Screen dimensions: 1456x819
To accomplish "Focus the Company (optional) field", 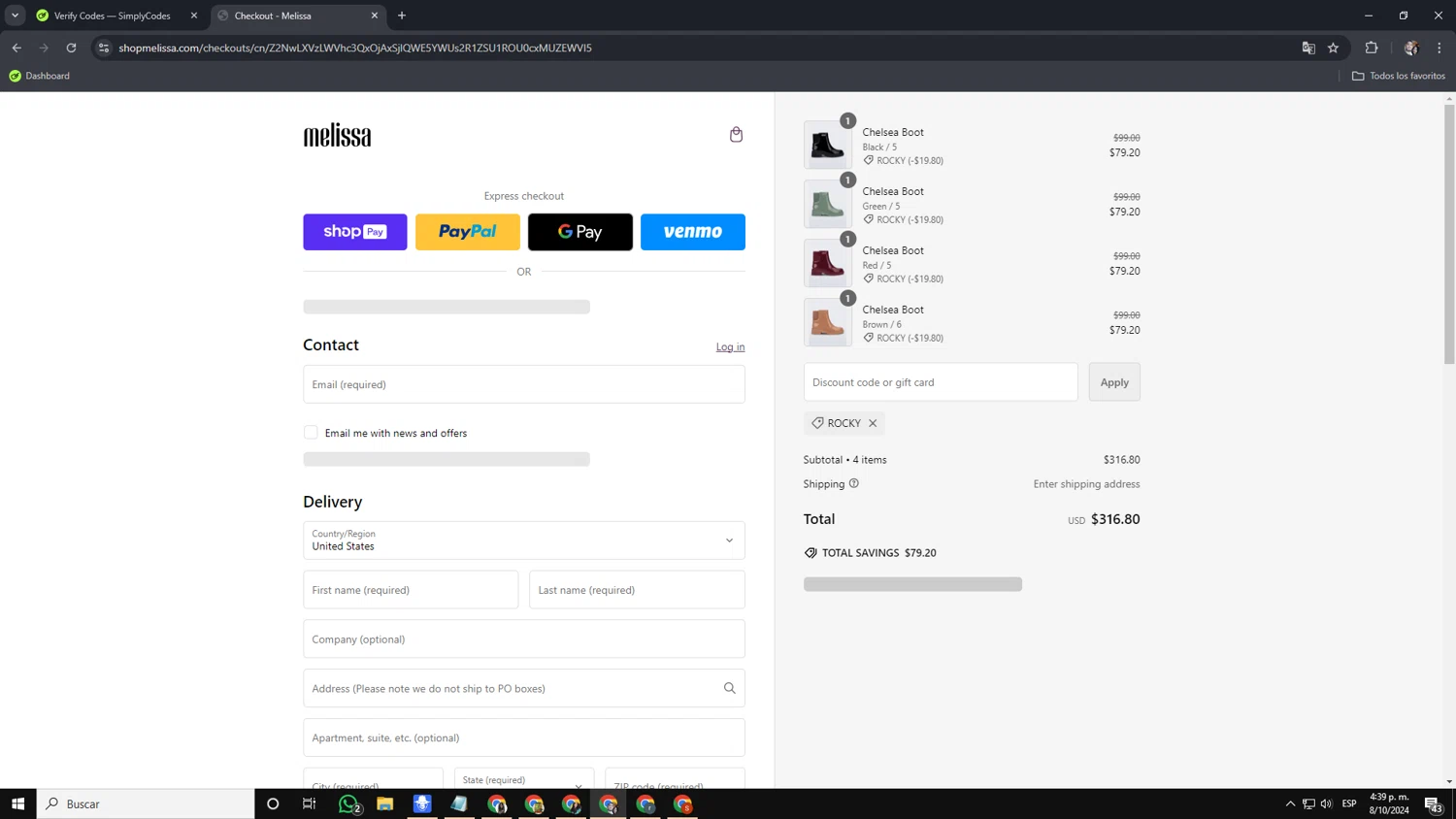I will [x=524, y=639].
